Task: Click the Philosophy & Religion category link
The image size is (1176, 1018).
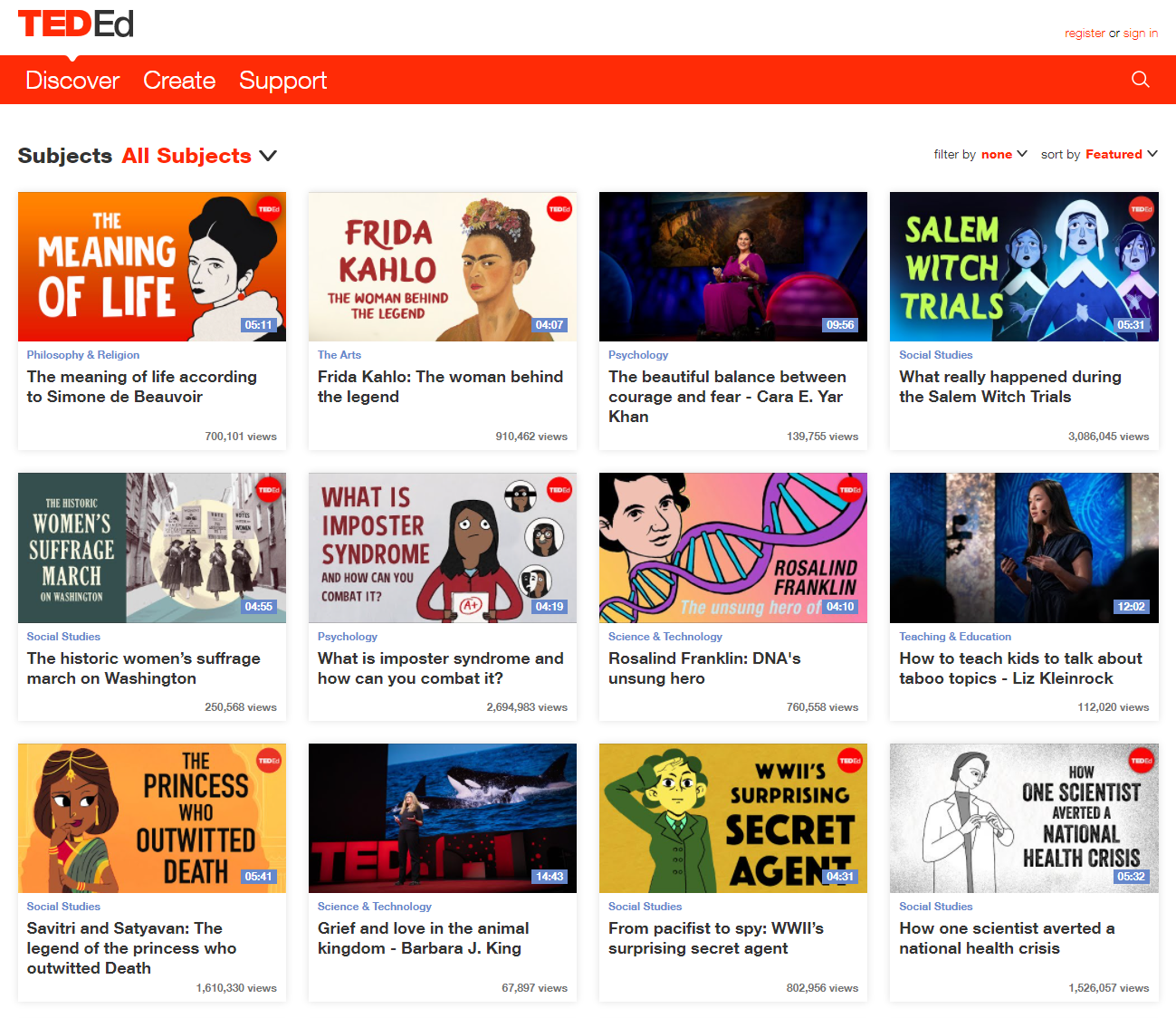Action: [83, 355]
